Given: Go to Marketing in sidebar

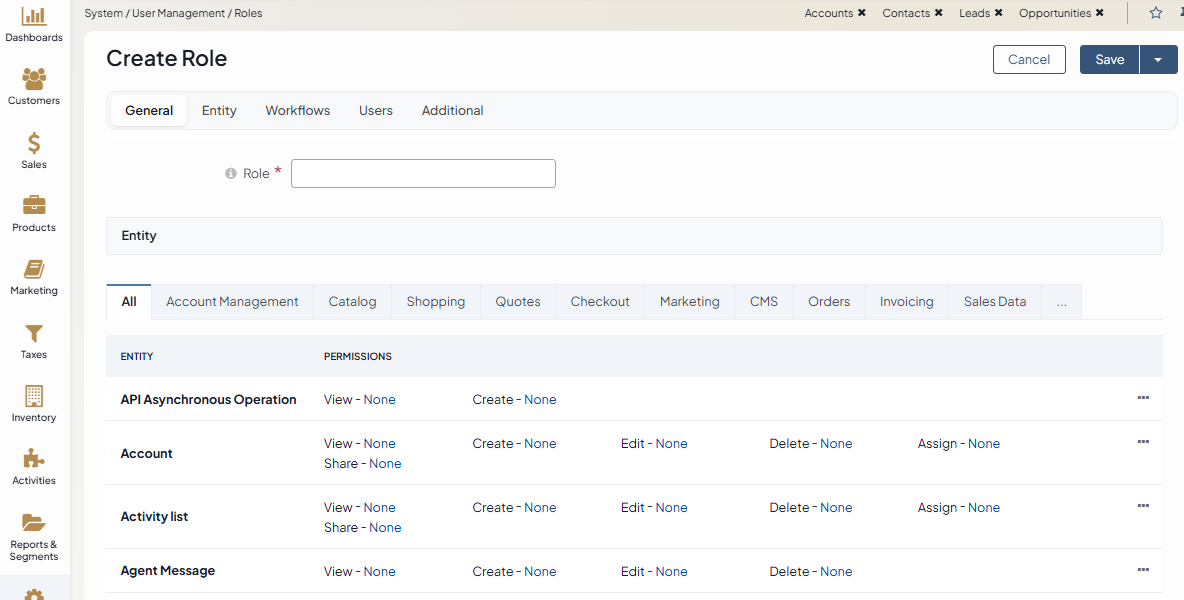Looking at the screenshot, I should click(x=34, y=270).
